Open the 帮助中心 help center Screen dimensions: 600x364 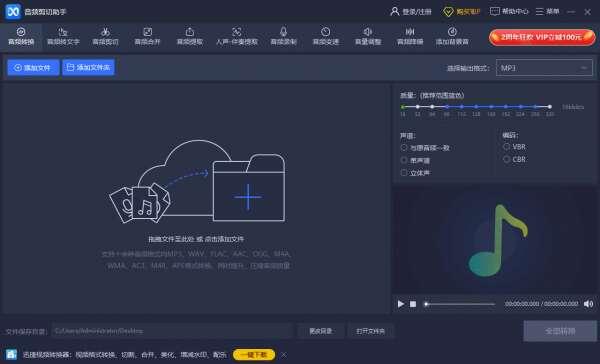coord(509,11)
